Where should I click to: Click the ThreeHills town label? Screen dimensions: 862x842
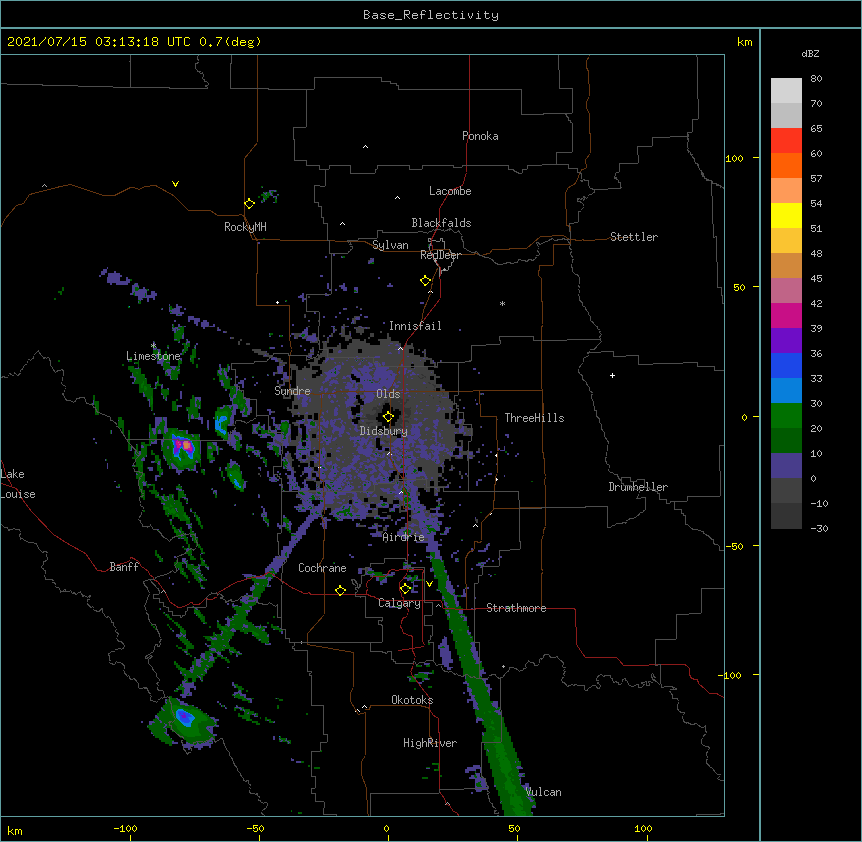534,418
